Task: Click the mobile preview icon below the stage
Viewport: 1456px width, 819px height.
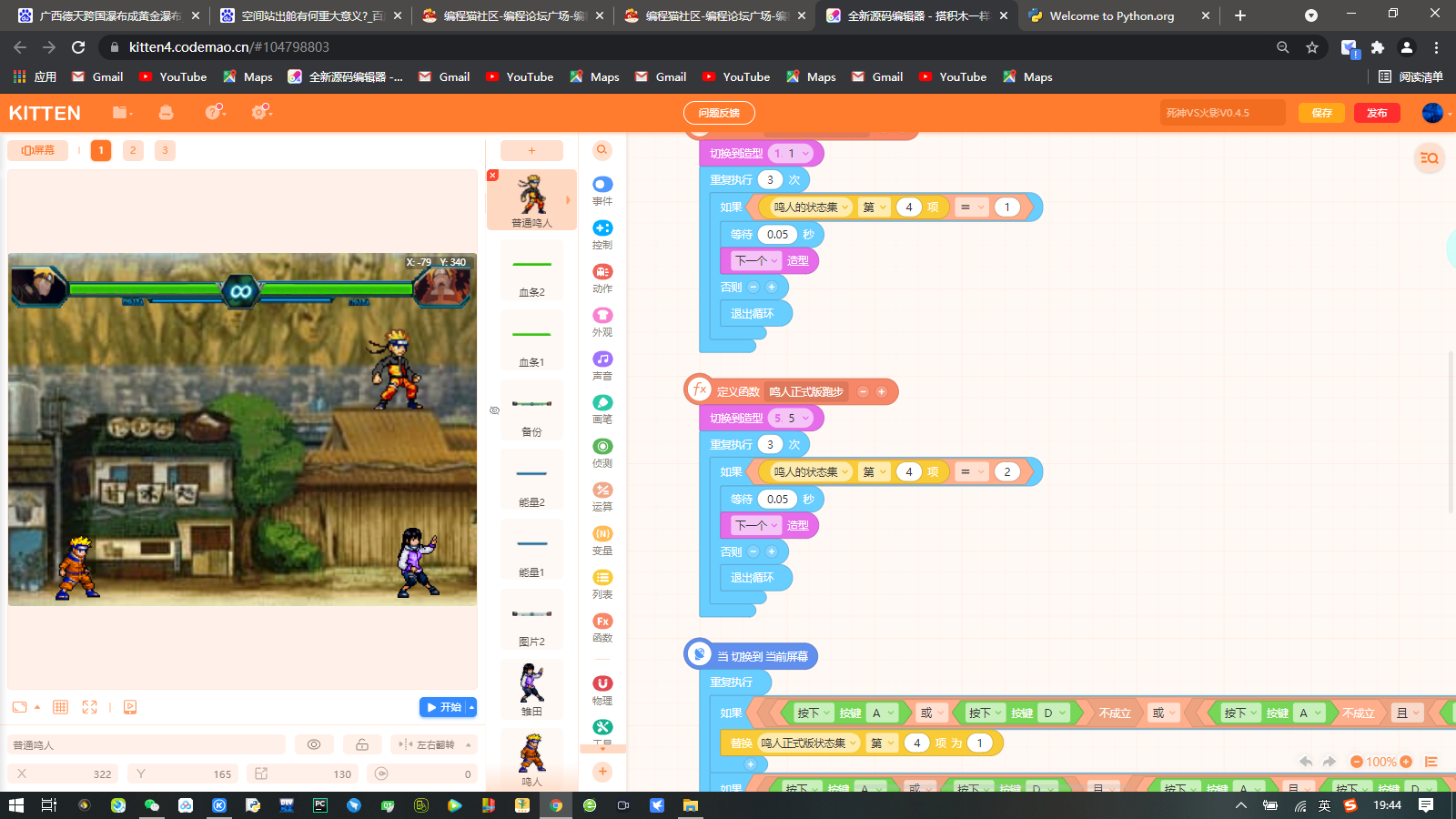Action: pos(130,707)
